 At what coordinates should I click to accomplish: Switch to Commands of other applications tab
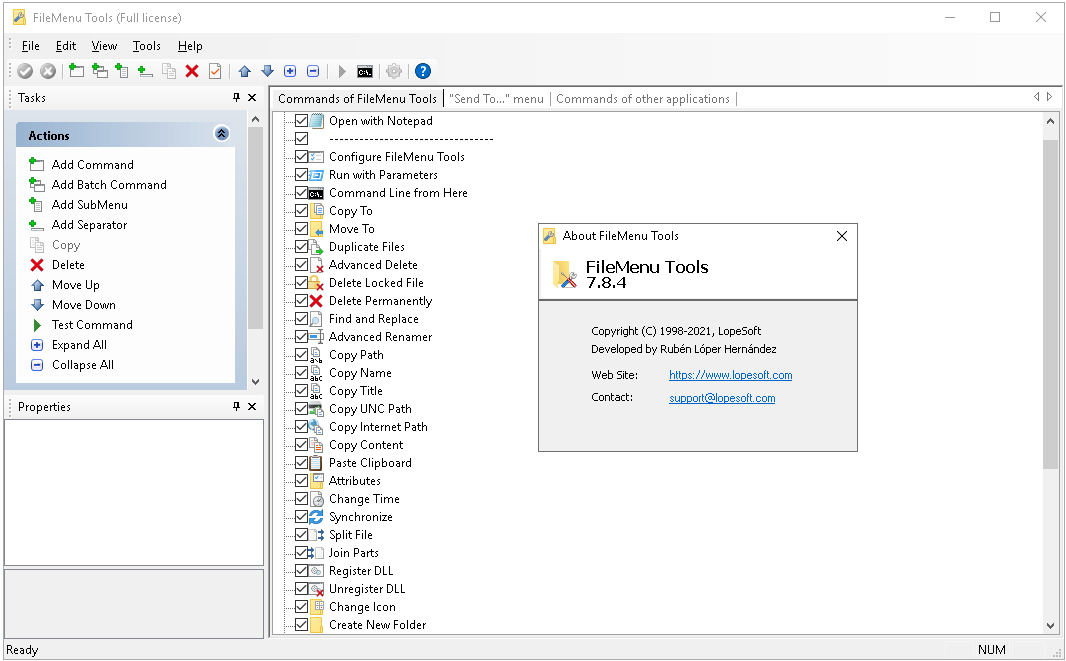click(x=643, y=99)
